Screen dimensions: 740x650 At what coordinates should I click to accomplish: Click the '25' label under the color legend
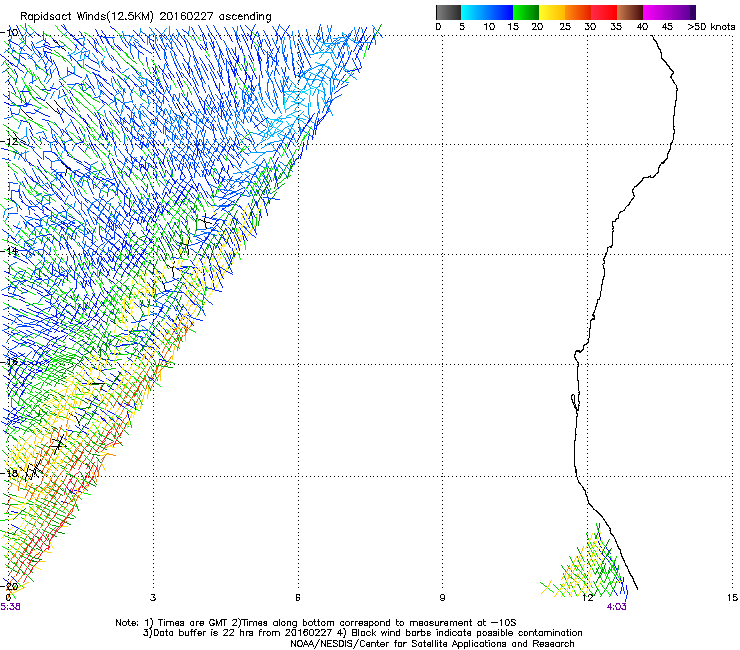click(x=565, y=27)
